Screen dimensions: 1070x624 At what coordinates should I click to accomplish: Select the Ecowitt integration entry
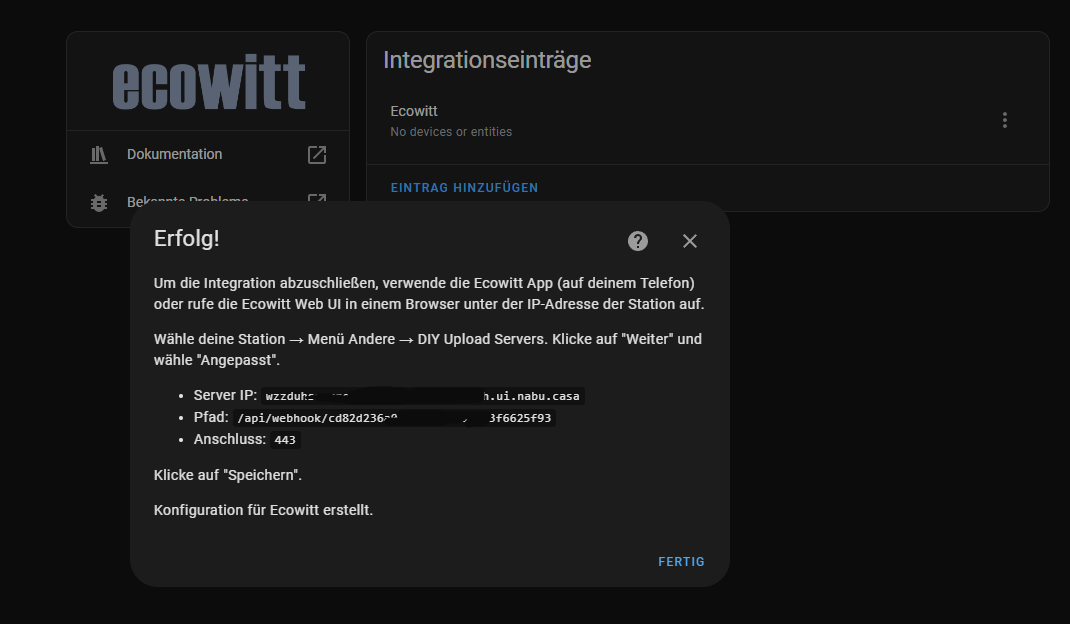pyautogui.click(x=708, y=121)
